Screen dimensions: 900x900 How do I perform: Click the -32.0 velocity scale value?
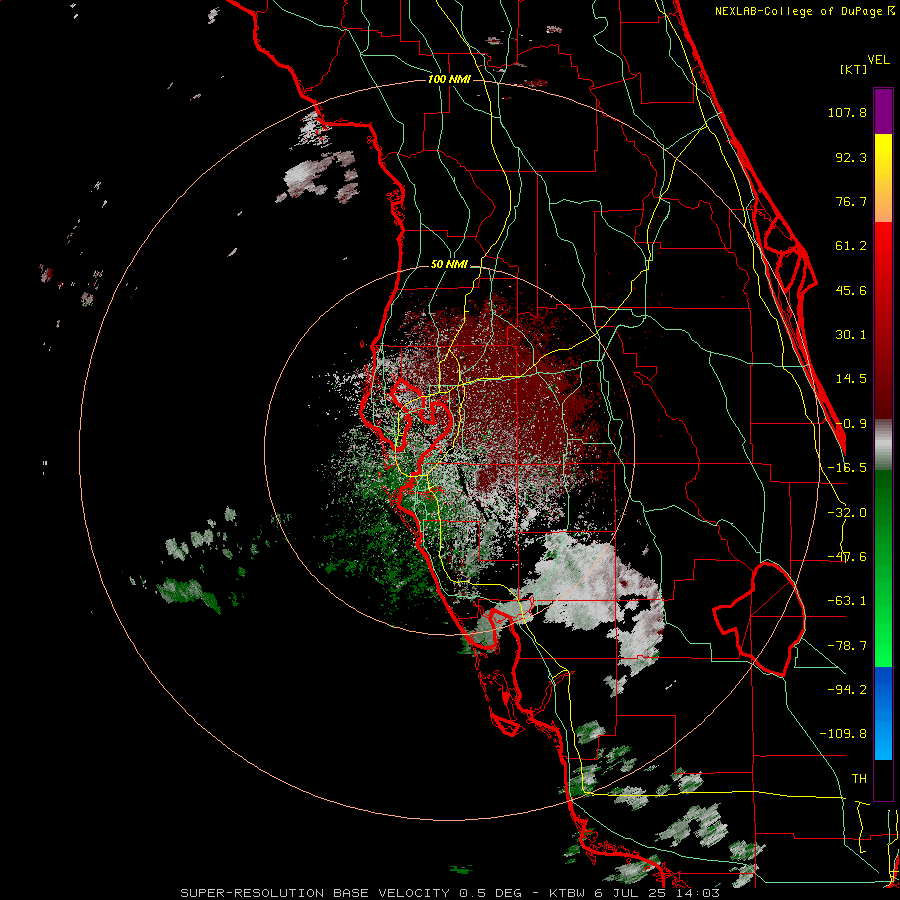click(x=847, y=513)
